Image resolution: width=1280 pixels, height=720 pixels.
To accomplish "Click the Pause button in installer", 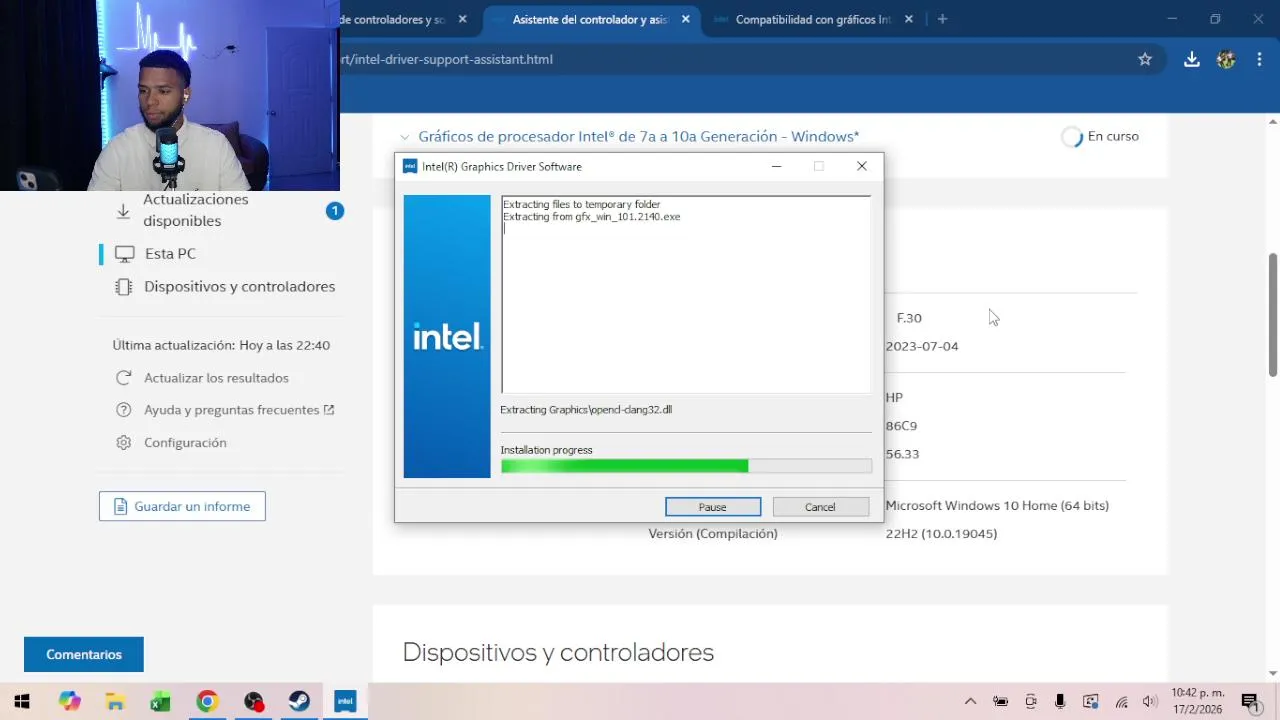I will pos(713,507).
